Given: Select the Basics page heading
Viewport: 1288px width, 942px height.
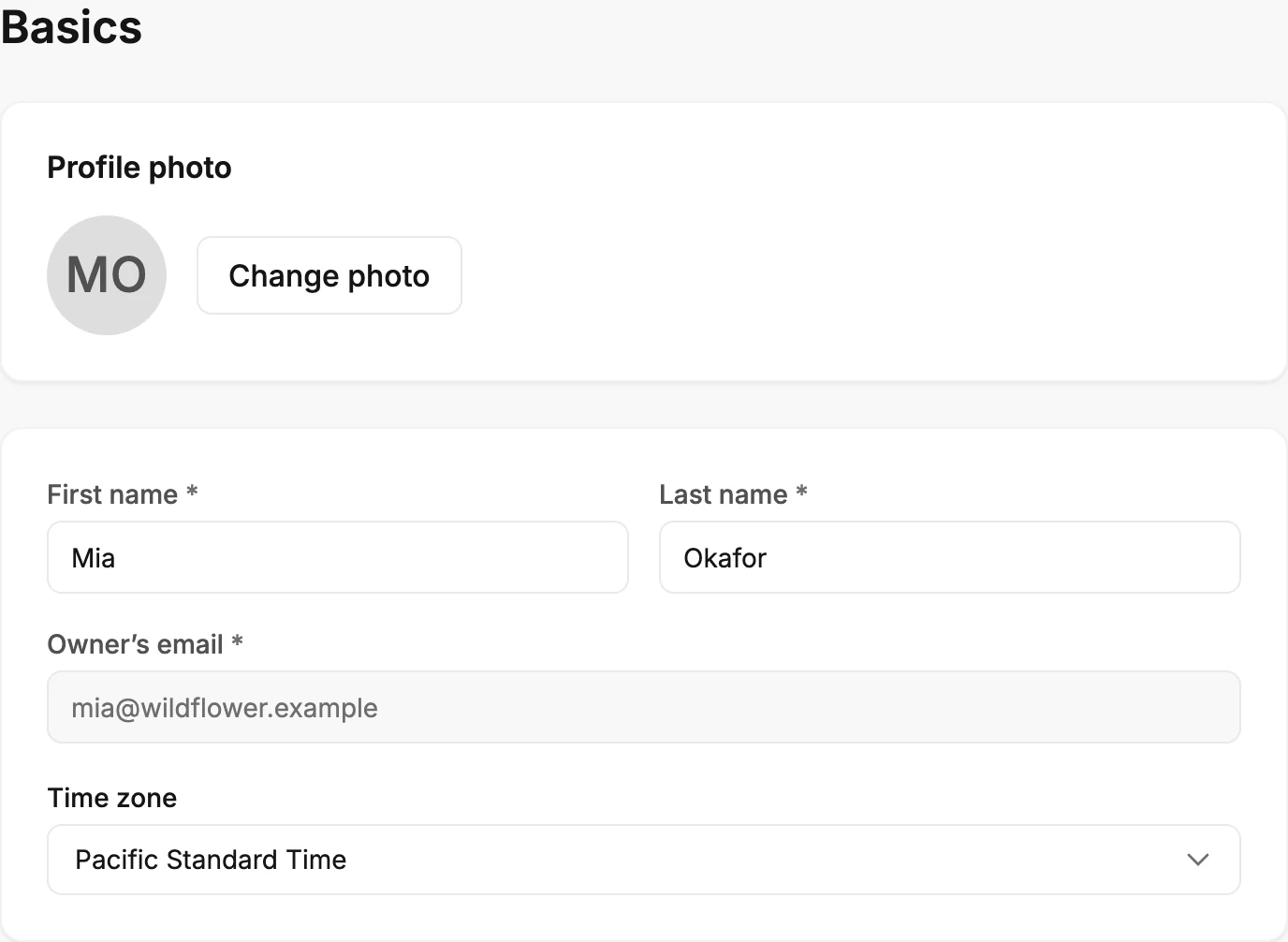Looking at the screenshot, I should [x=71, y=26].
